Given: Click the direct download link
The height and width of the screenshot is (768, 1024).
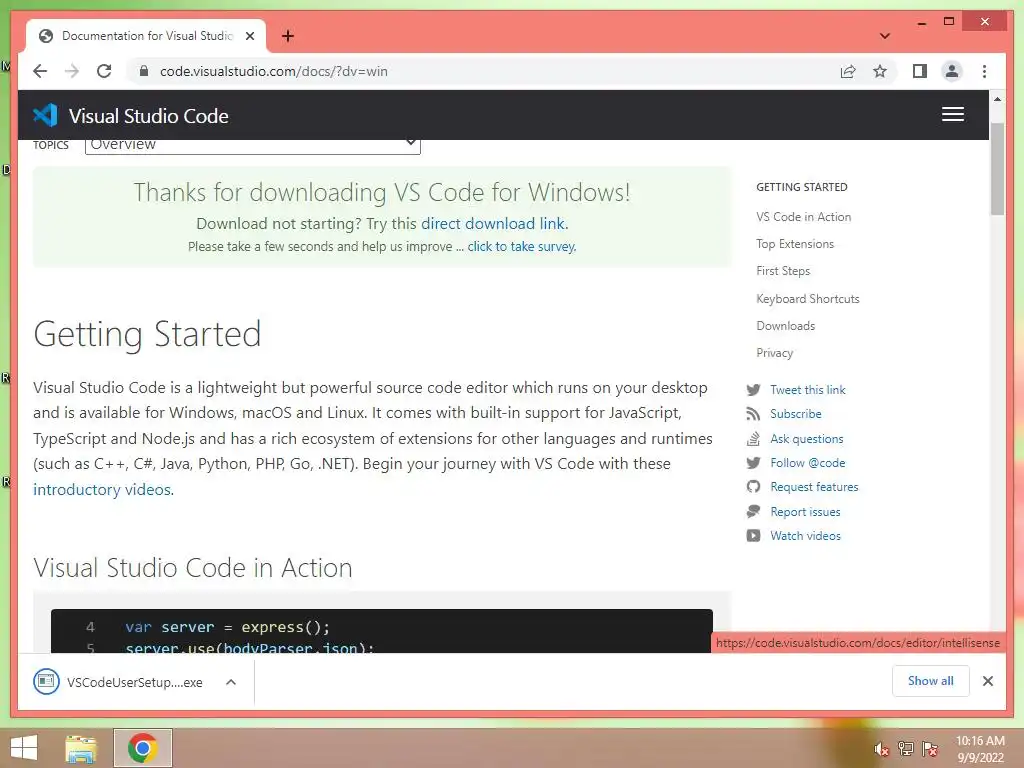Looking at the screenshot, I should coord(494,224).
